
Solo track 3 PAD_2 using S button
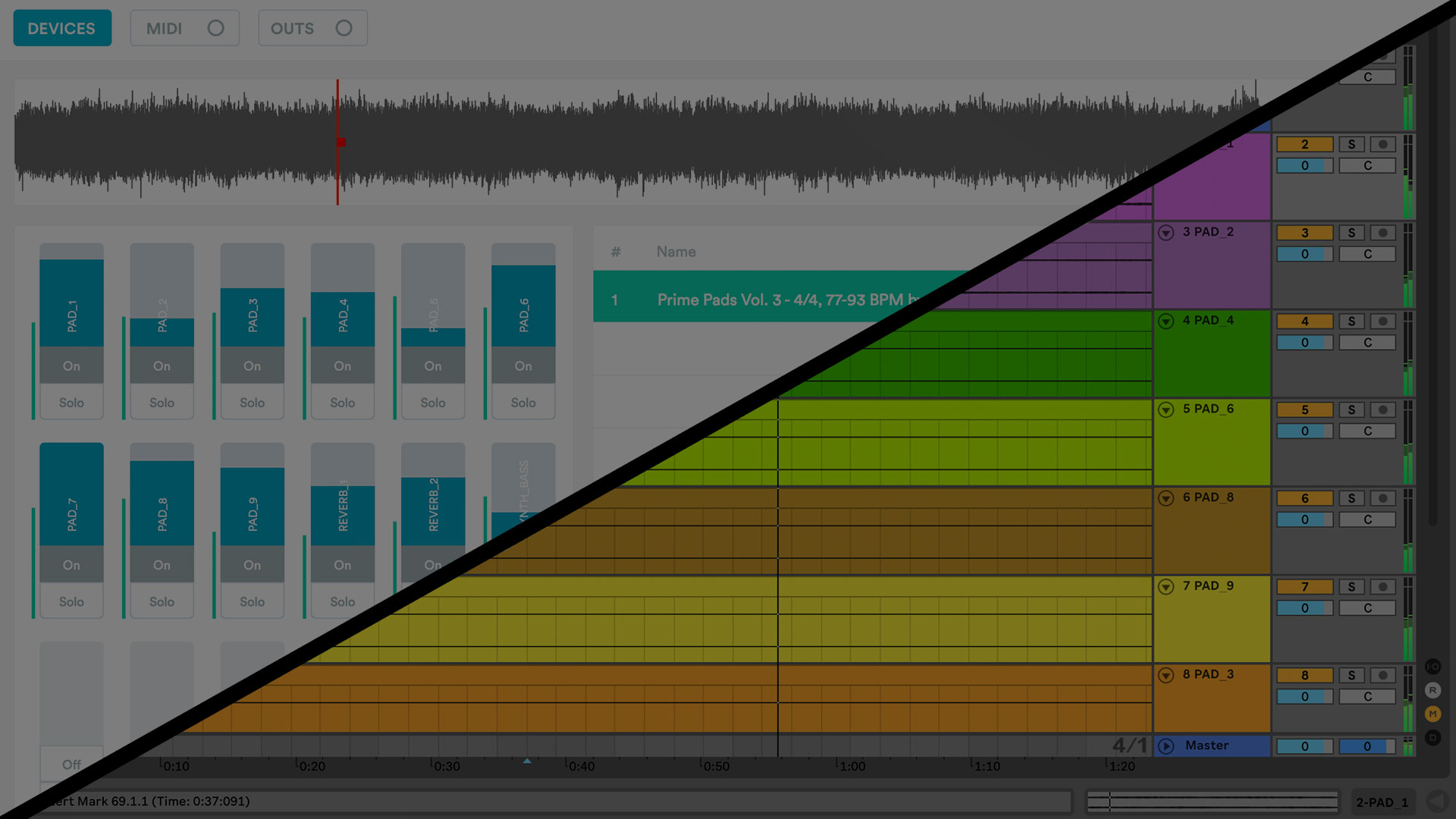tap(1351, 233)
